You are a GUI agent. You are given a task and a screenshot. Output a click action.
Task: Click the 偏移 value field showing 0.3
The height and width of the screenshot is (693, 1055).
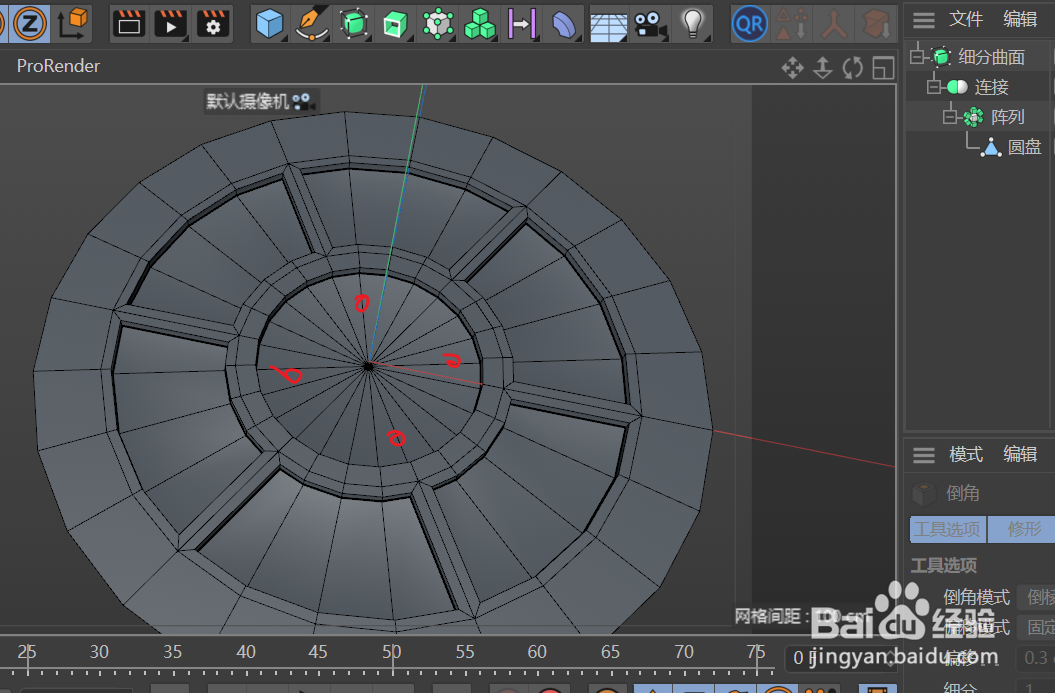coord(1036,657)
